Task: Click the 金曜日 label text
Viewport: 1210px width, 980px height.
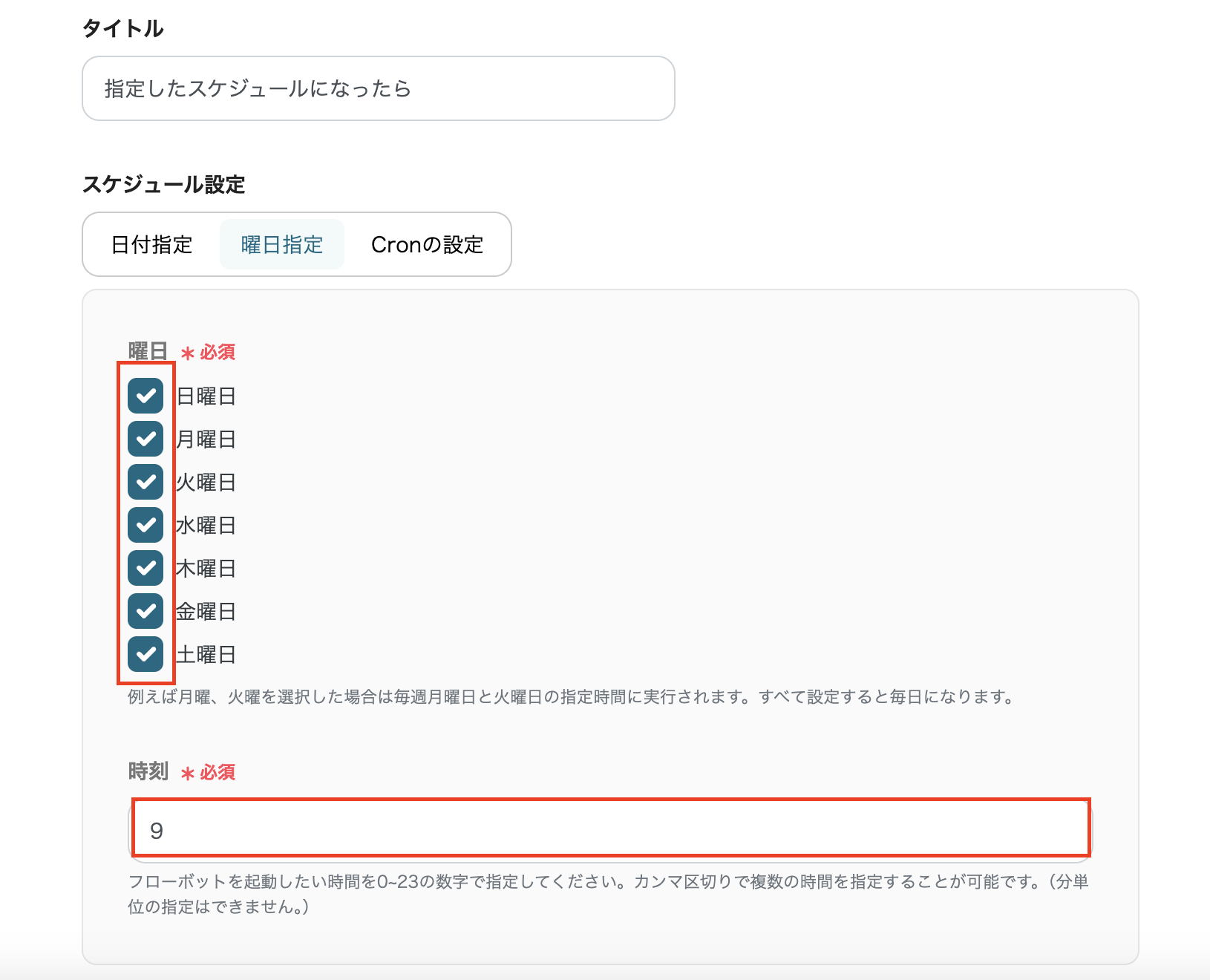Action: [206, 612]
